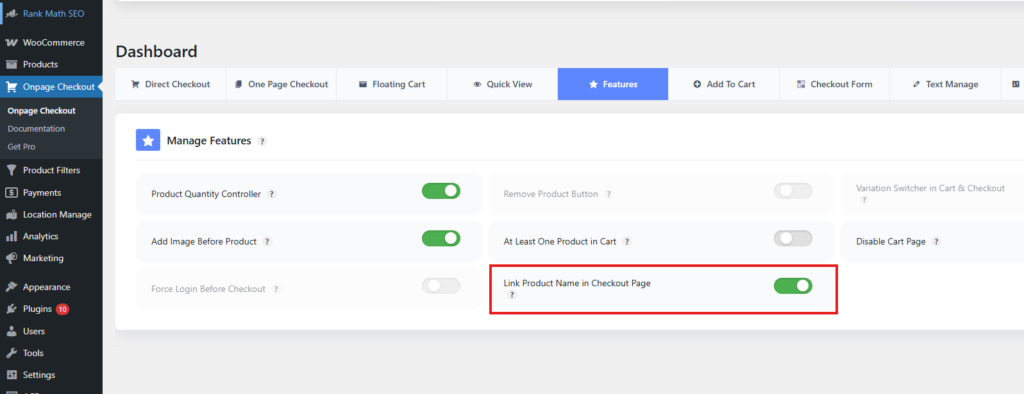Click help icon next to Manage Features heading

tap(262, 141)
